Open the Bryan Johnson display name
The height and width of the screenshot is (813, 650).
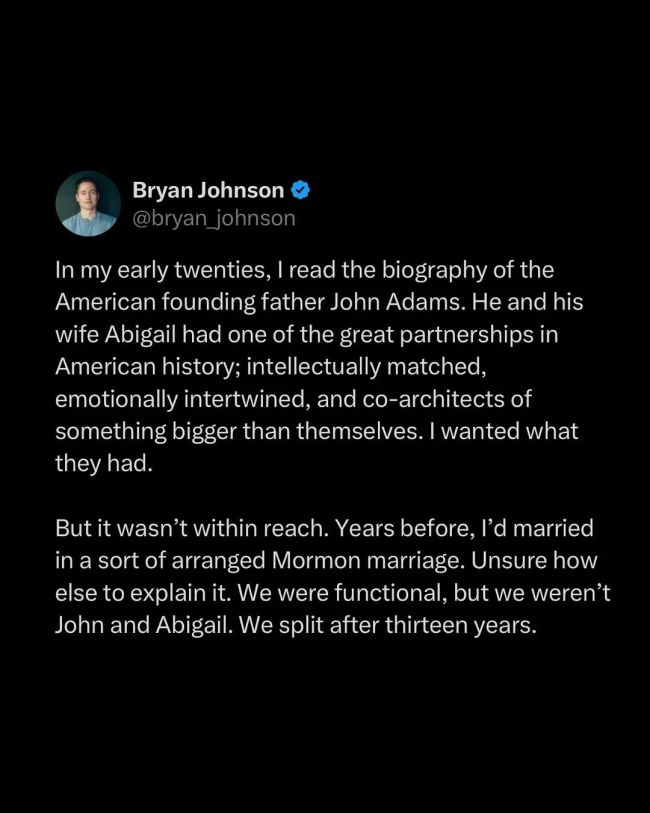pos(208,189)
